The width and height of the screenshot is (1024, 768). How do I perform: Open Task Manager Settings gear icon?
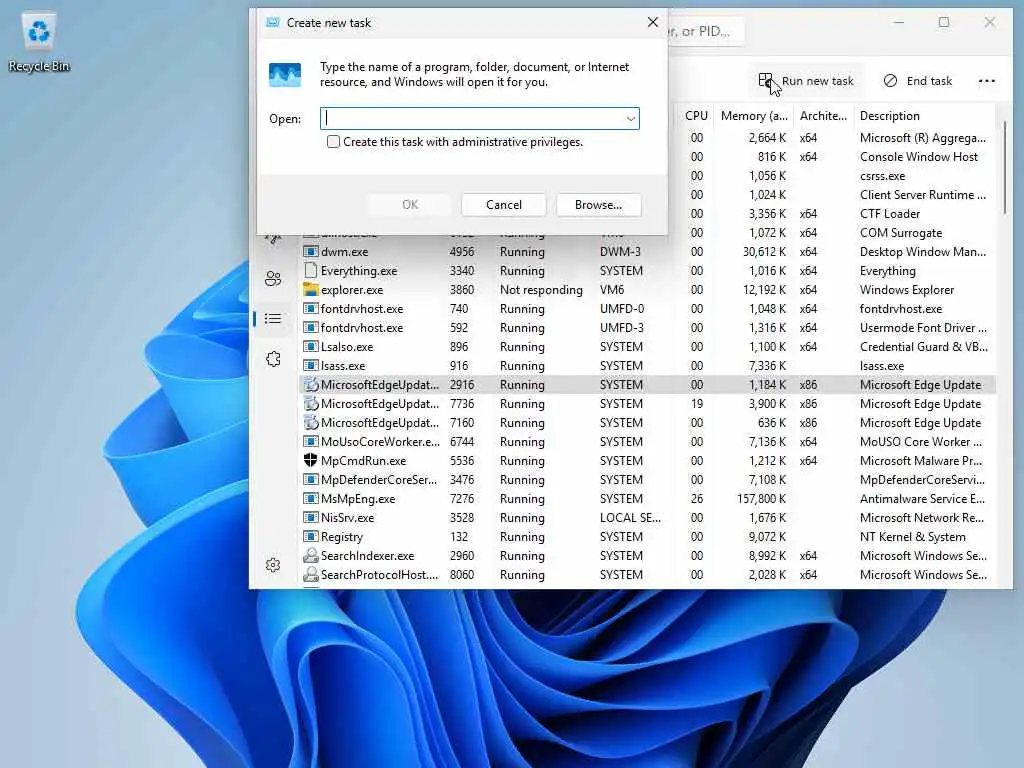[273, 565]
